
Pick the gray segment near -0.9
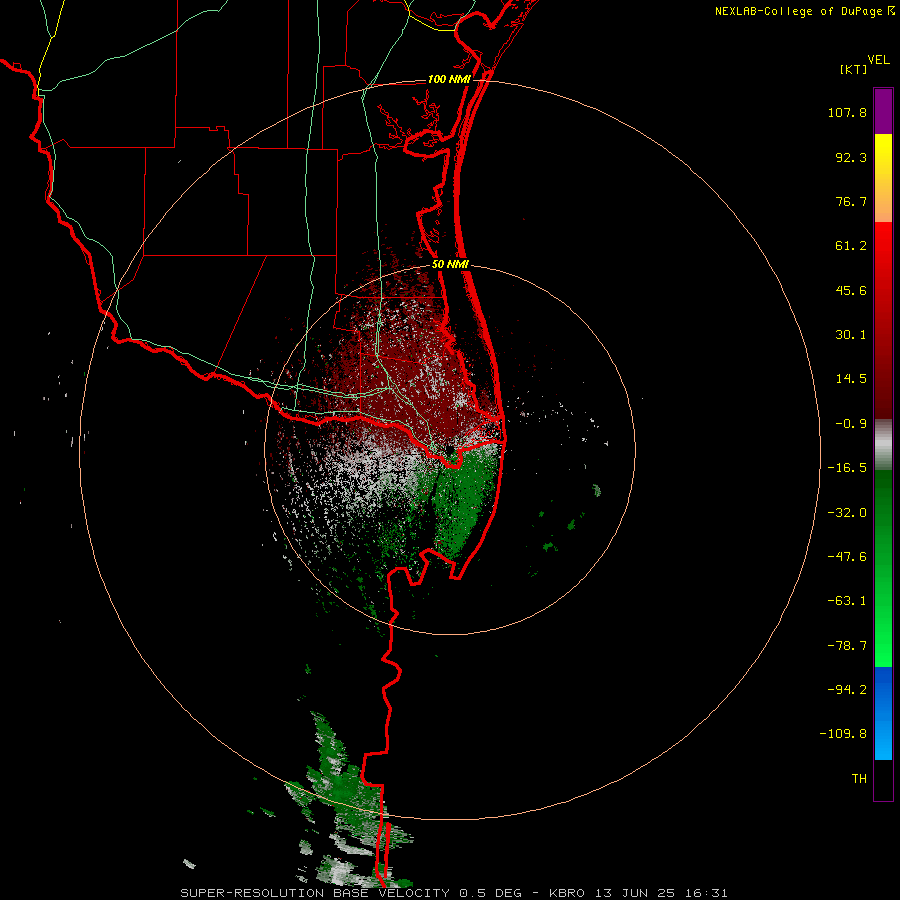tap(883, 444)
